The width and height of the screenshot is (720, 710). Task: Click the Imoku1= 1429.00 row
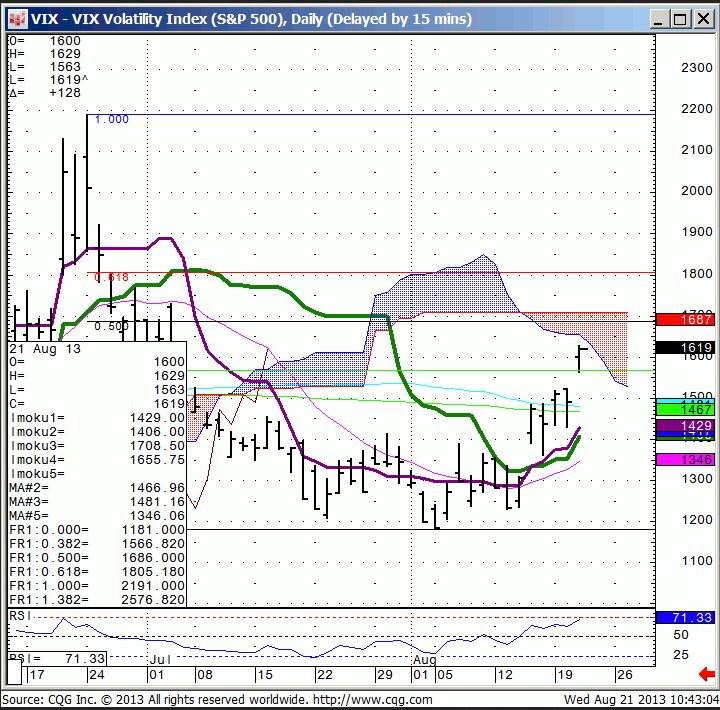coord(97,418)
